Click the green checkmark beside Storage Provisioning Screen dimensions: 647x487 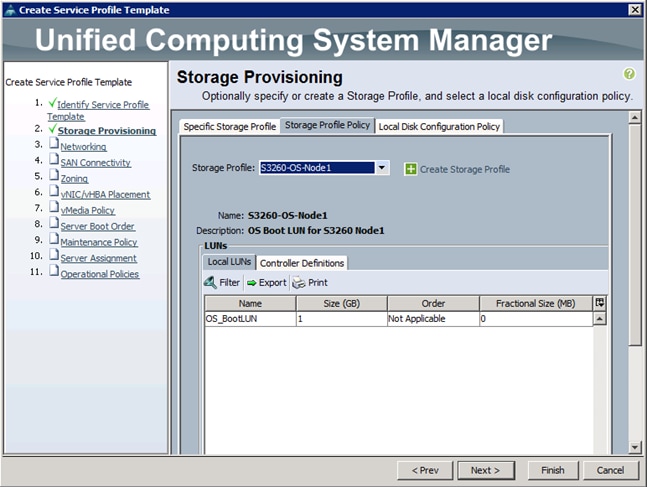52,128
